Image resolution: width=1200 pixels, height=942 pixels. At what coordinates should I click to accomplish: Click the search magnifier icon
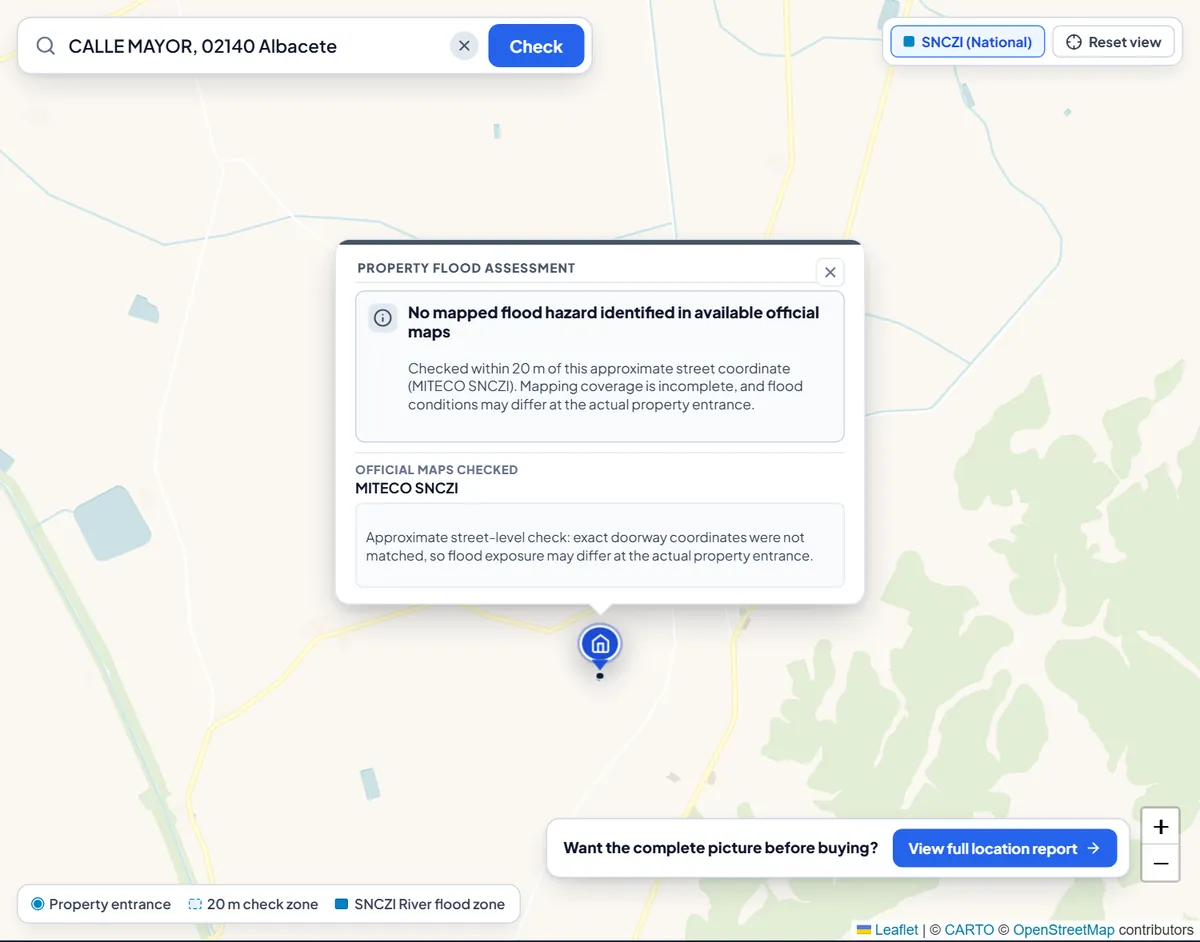(46, 46)
